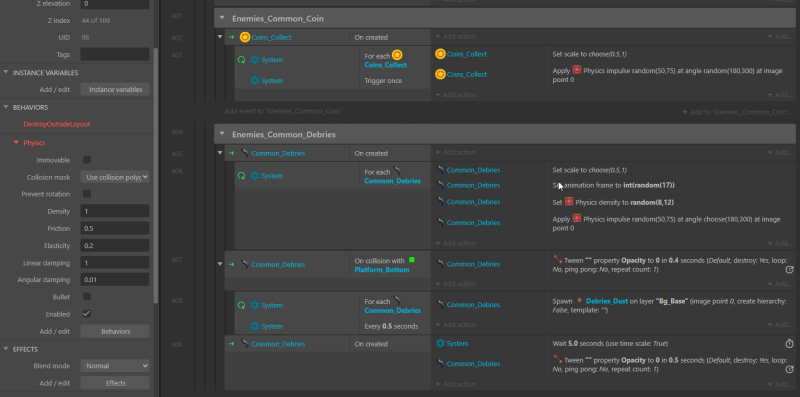800x397 pixels.
Task: Click the For each loop icon in event 406
Action: (241, 176)
